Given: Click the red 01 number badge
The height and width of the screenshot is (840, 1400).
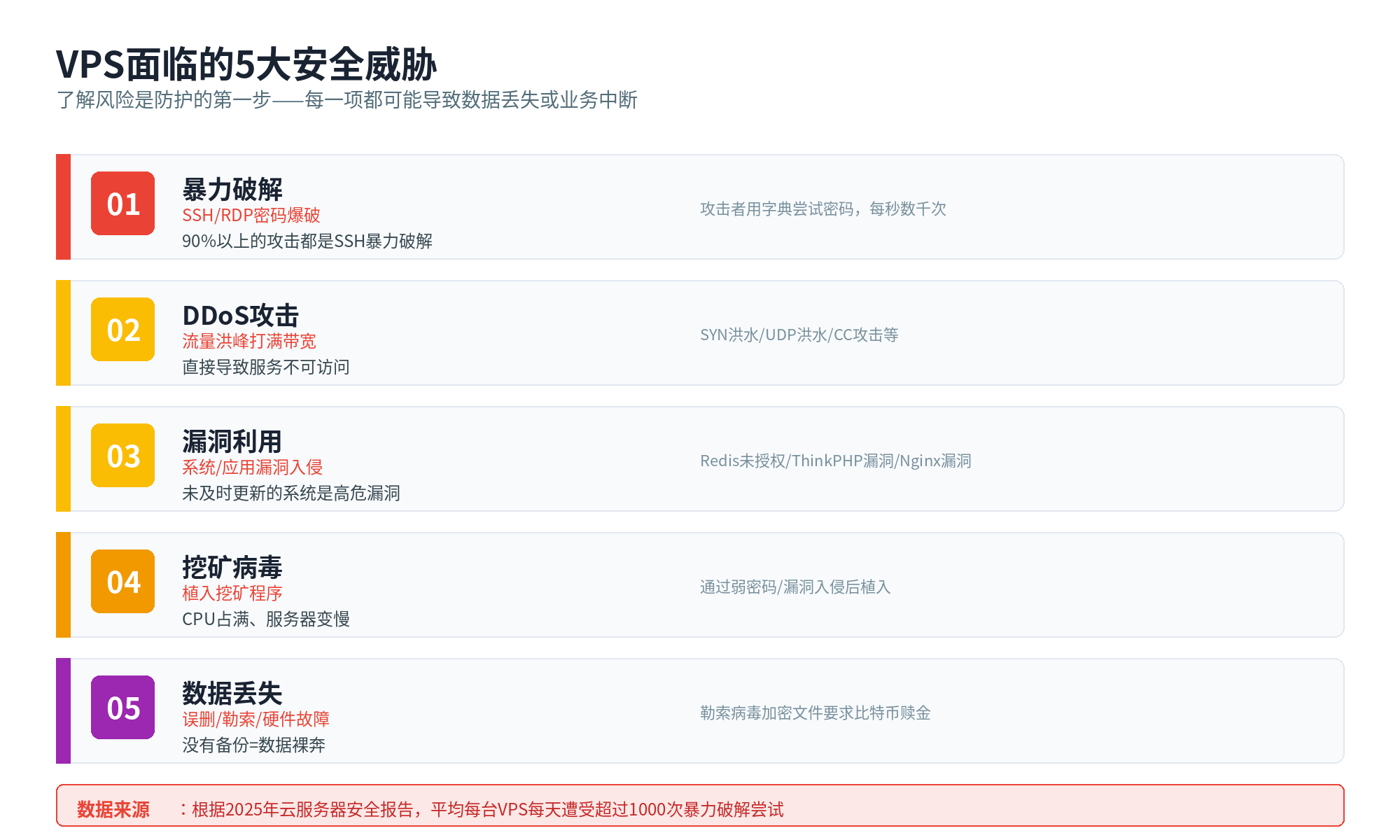Looking at the screenshot, I should [122, 203].
